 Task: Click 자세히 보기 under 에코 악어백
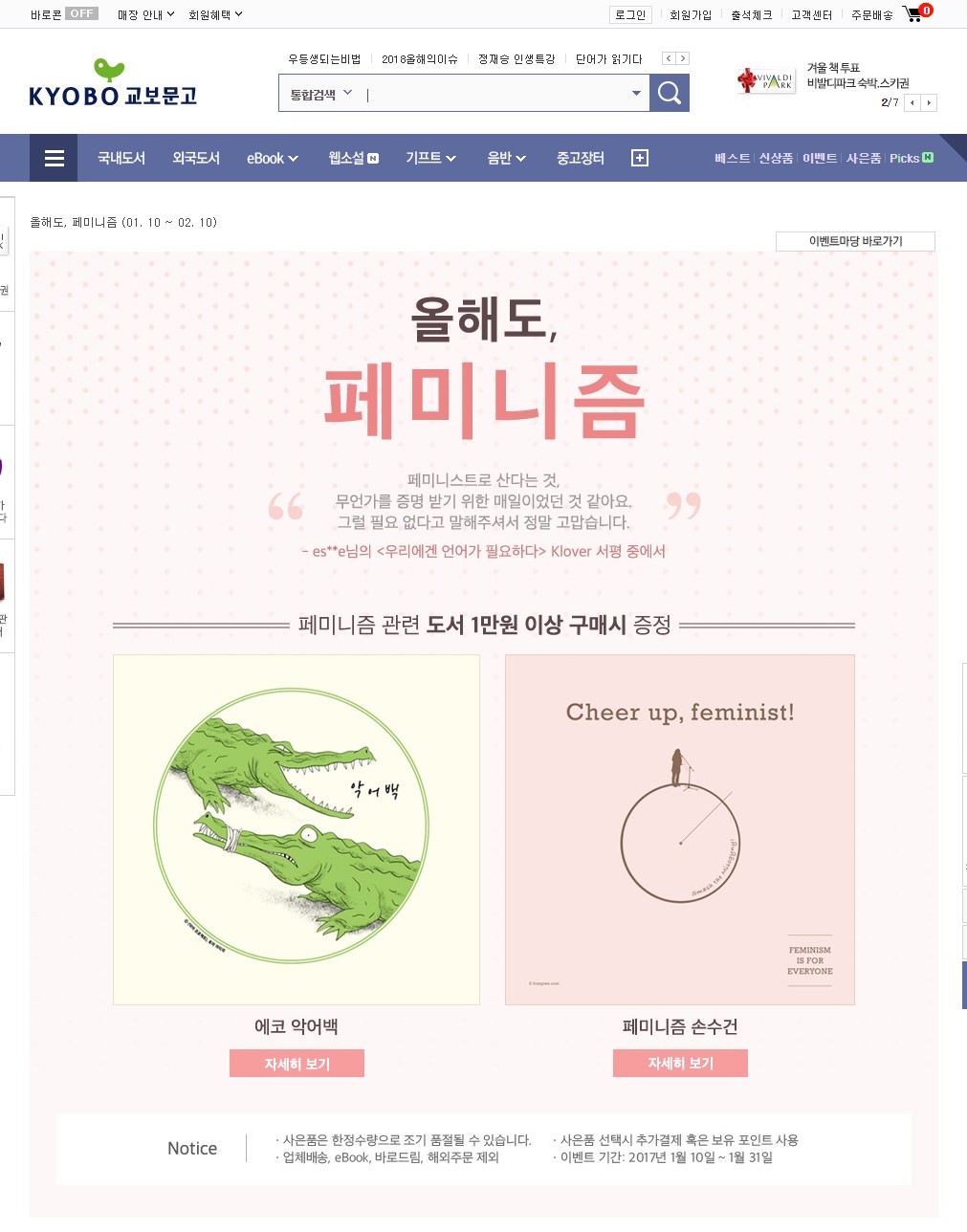(x=297, y=1064)
